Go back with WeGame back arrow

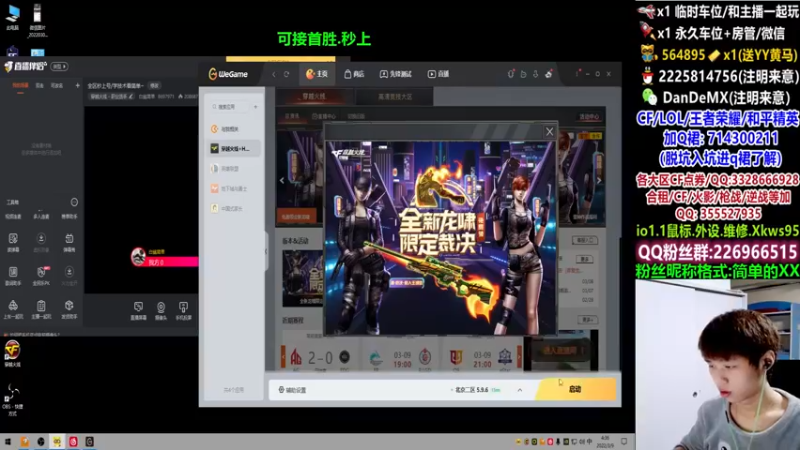coord(274,74)
